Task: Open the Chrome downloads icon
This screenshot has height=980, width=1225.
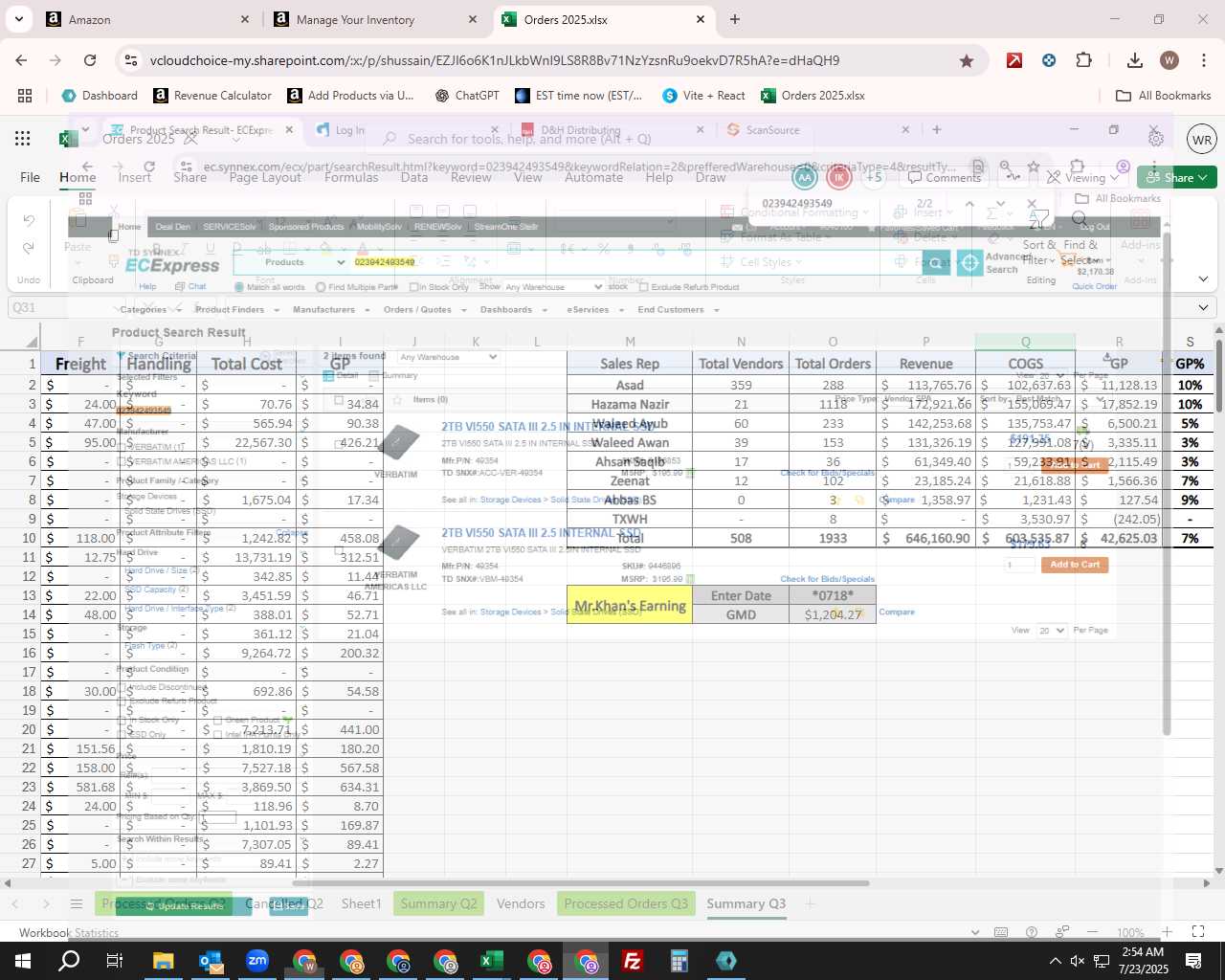Action: coord(1135,60)
